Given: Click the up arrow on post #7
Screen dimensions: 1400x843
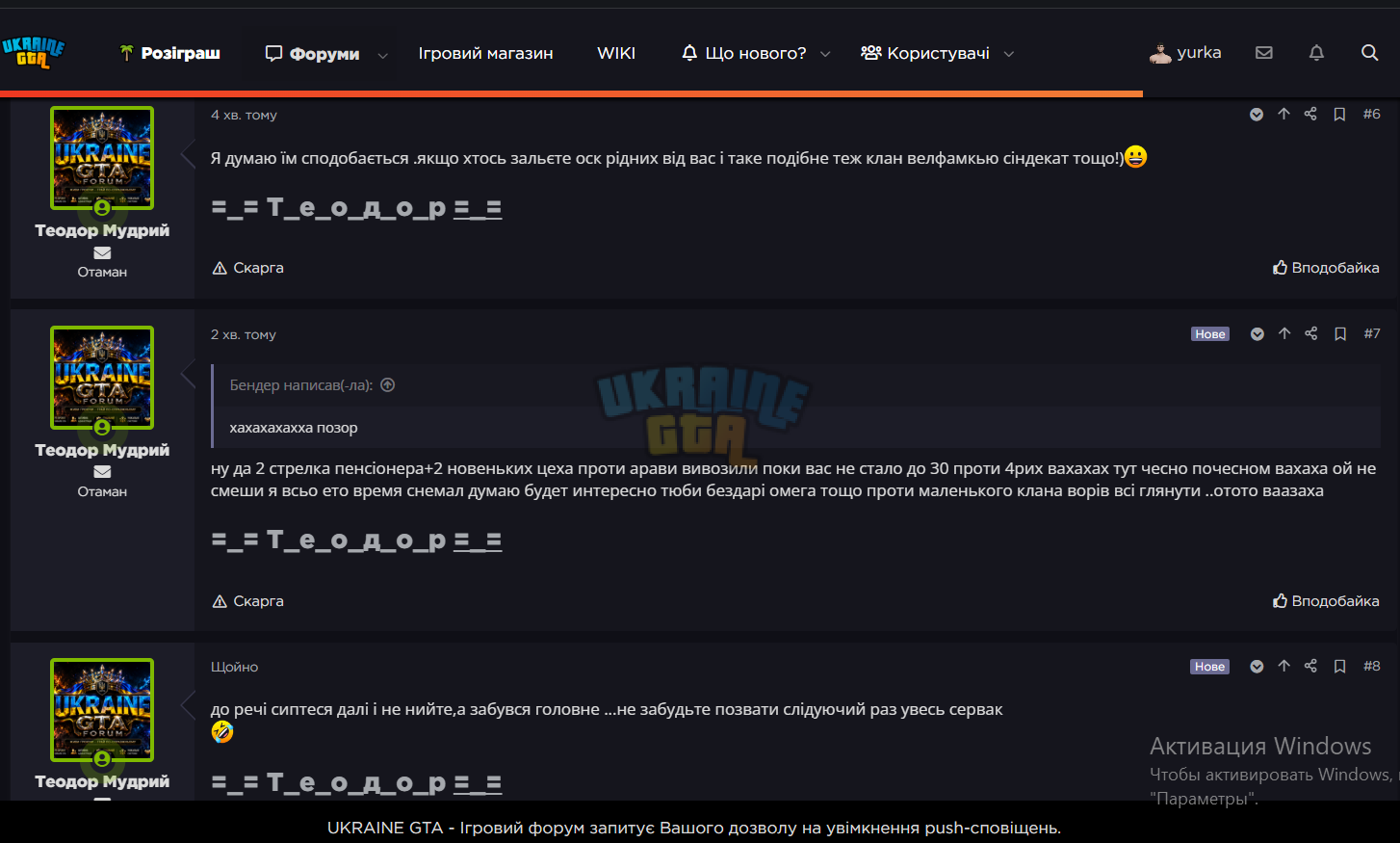Looking at the screenshot, I should pyautogui.click(x=1283, y=333).
